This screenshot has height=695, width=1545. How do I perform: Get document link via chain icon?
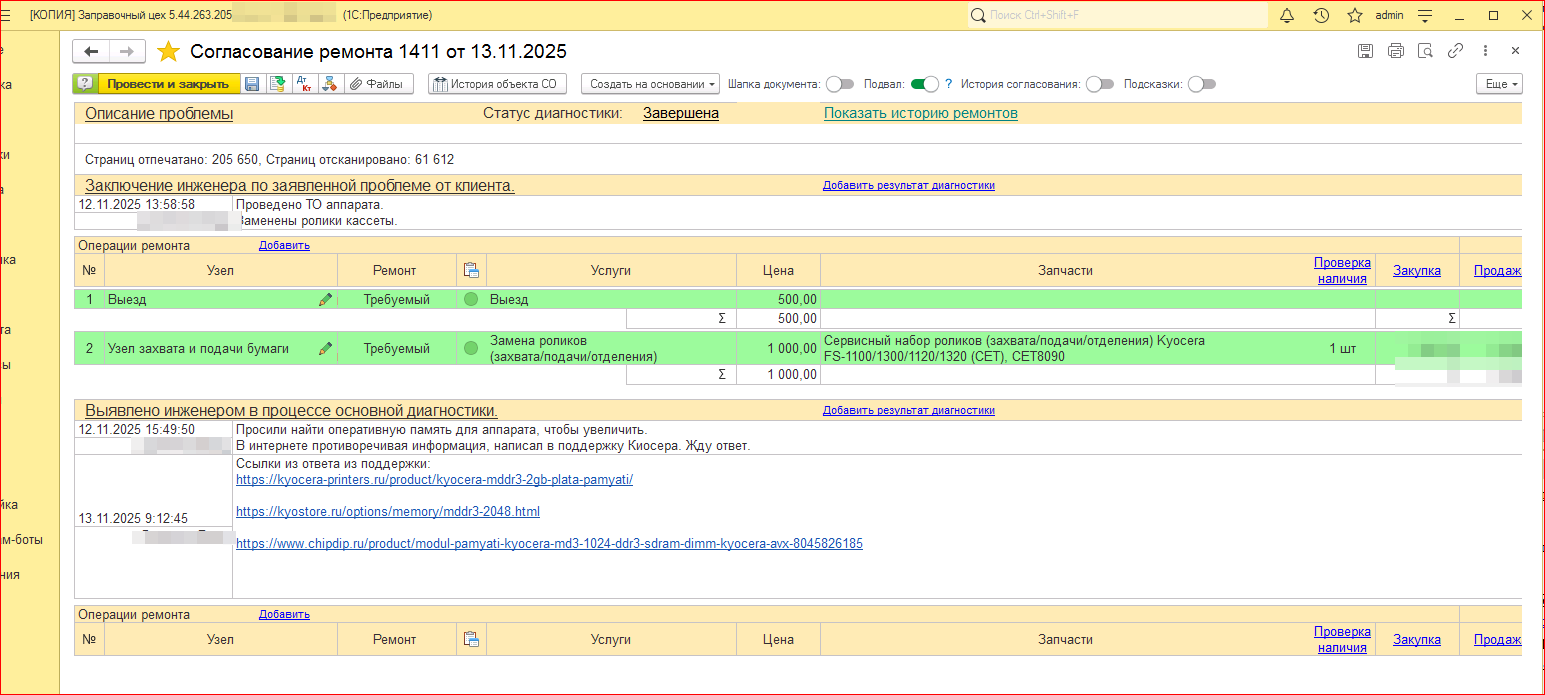[x=1456, y=50]
